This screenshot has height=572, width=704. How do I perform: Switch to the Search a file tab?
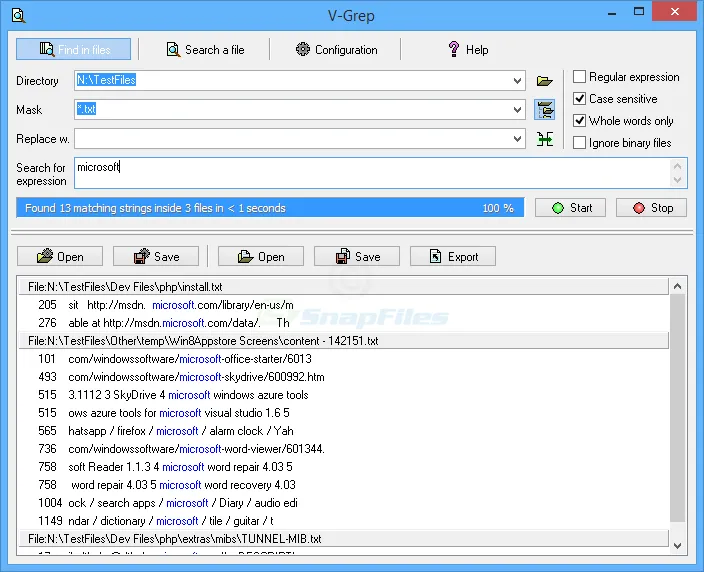(205, 49)
